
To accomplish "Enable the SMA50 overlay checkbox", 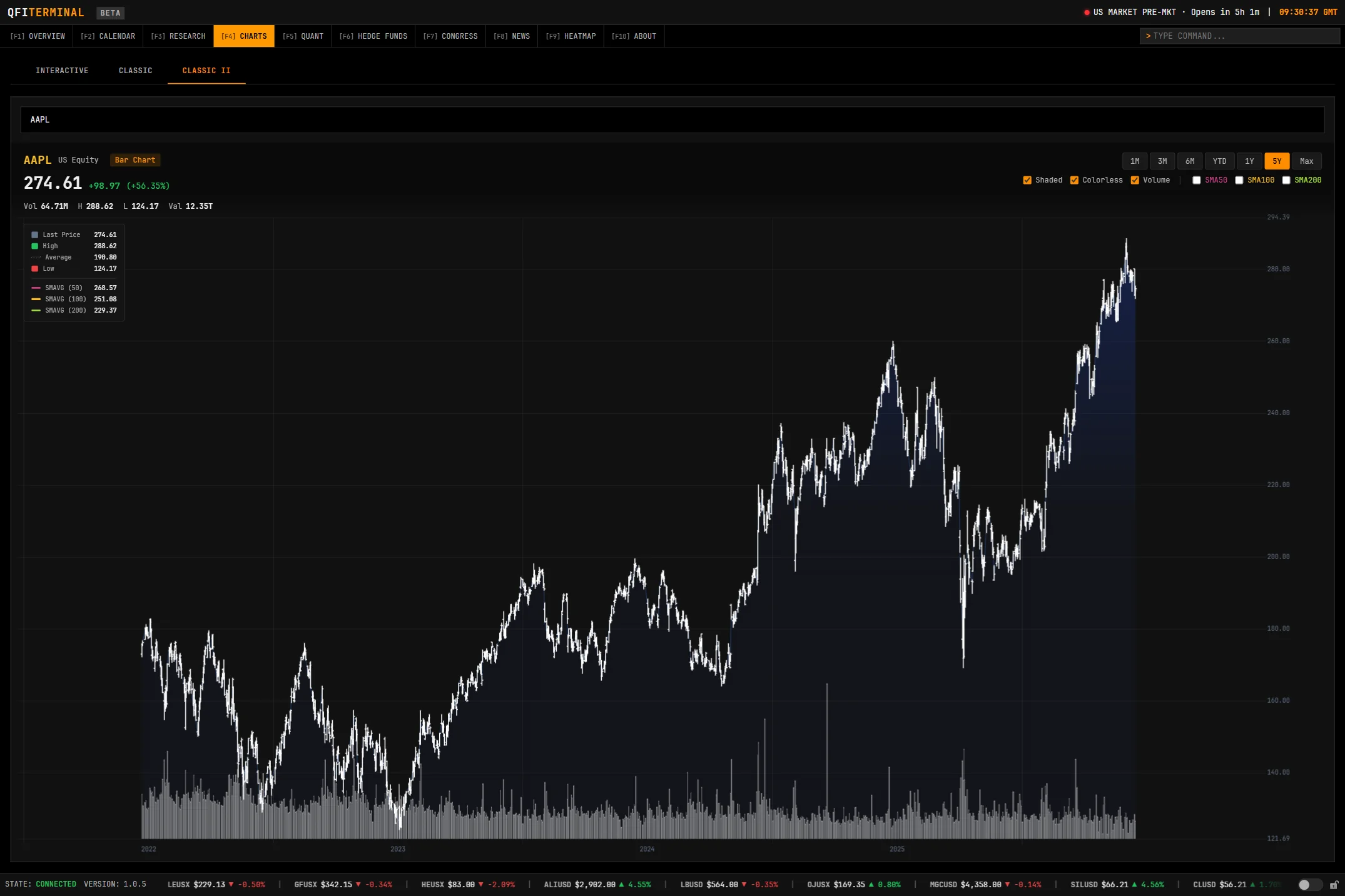I will [1196, 180].
